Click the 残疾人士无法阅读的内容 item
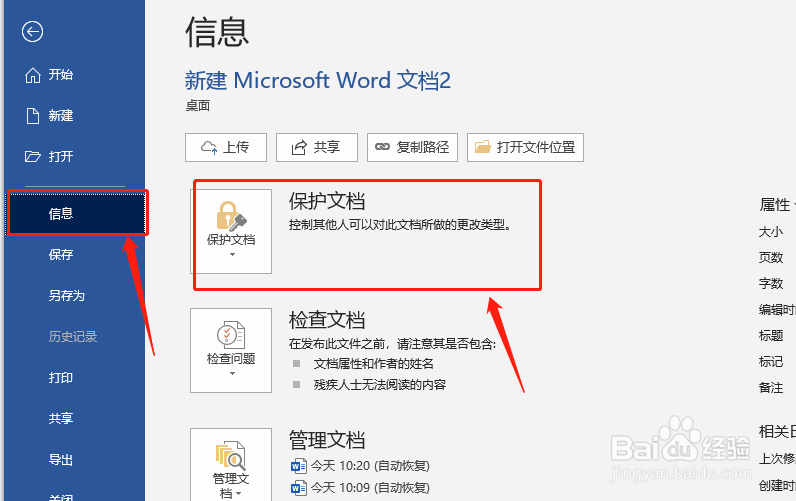 380,385
